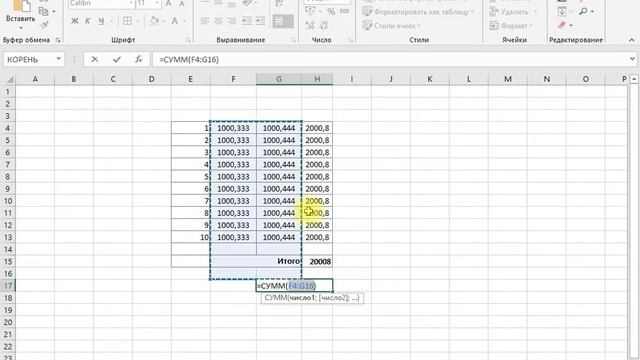Open the underline style dropdown arrow
This screenshot has height=360, width=640.
click(111, 21)
